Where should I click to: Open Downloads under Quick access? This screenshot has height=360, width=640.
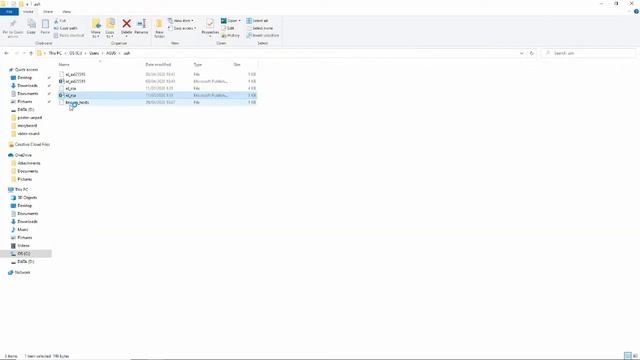pos(27,86)
